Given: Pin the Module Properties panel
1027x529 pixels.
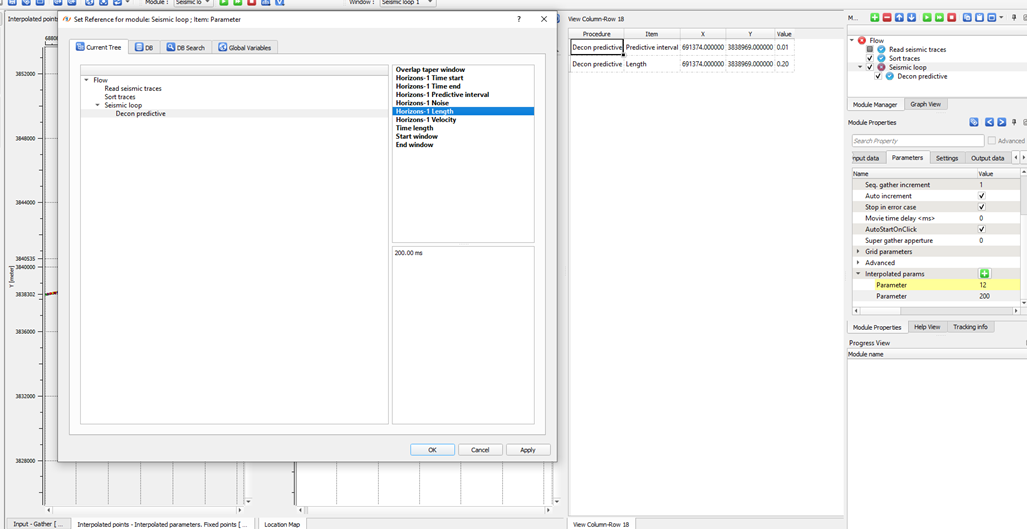Looking at the screenshot, I should click(1014, 122).
